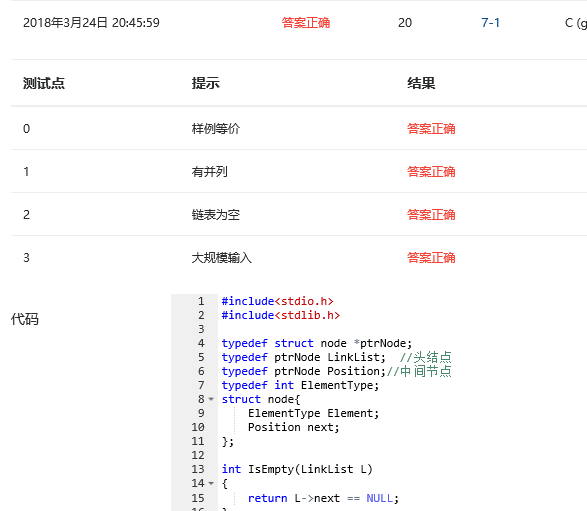Click the 测试点 column header
This screenshot has width=587, height=511.
[44, 83]
